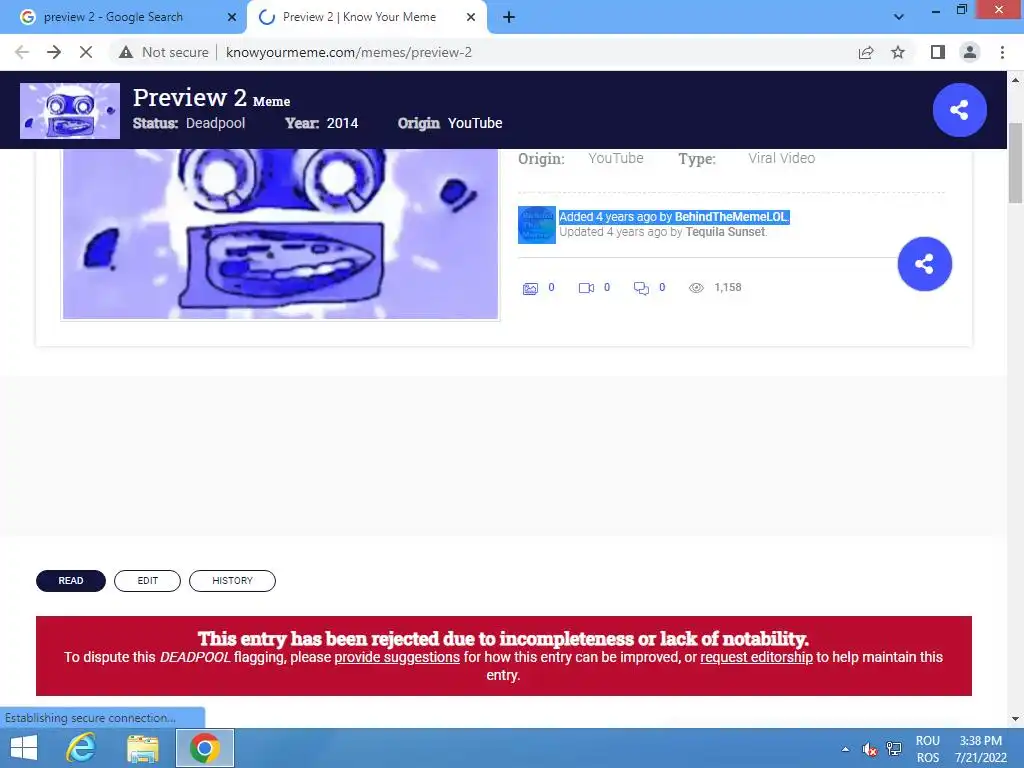1024x768 pixels.
Task: Click the network tray icon
Action: point(894,749)
